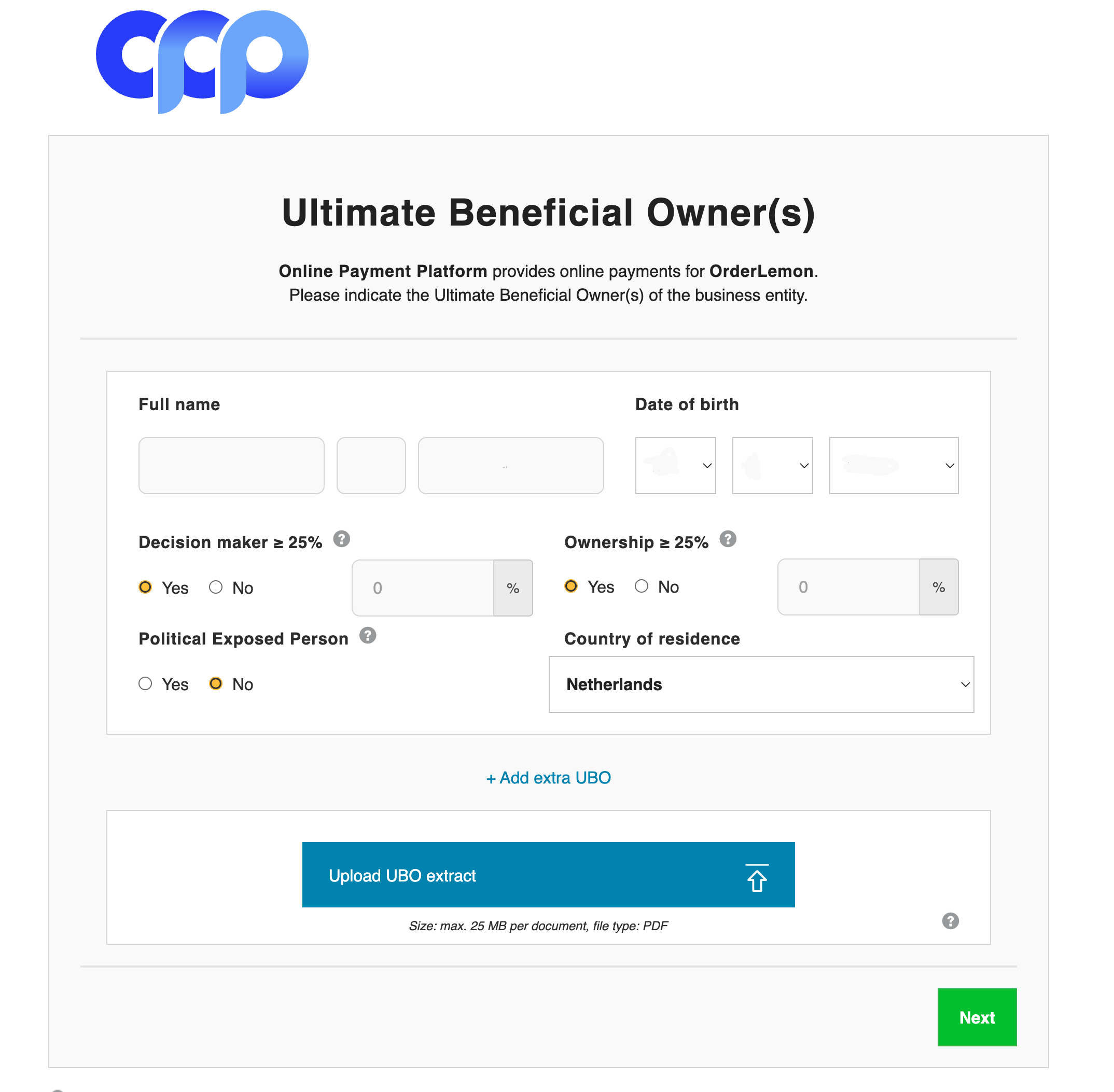Click the Ownership help question icon
This screenshot has width=1114, height=1092.
(x=728, y=539)
